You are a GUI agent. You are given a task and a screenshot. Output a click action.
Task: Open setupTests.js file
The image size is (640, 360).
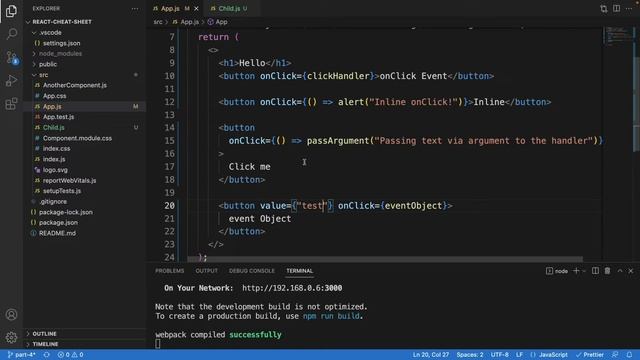[62, 191]
